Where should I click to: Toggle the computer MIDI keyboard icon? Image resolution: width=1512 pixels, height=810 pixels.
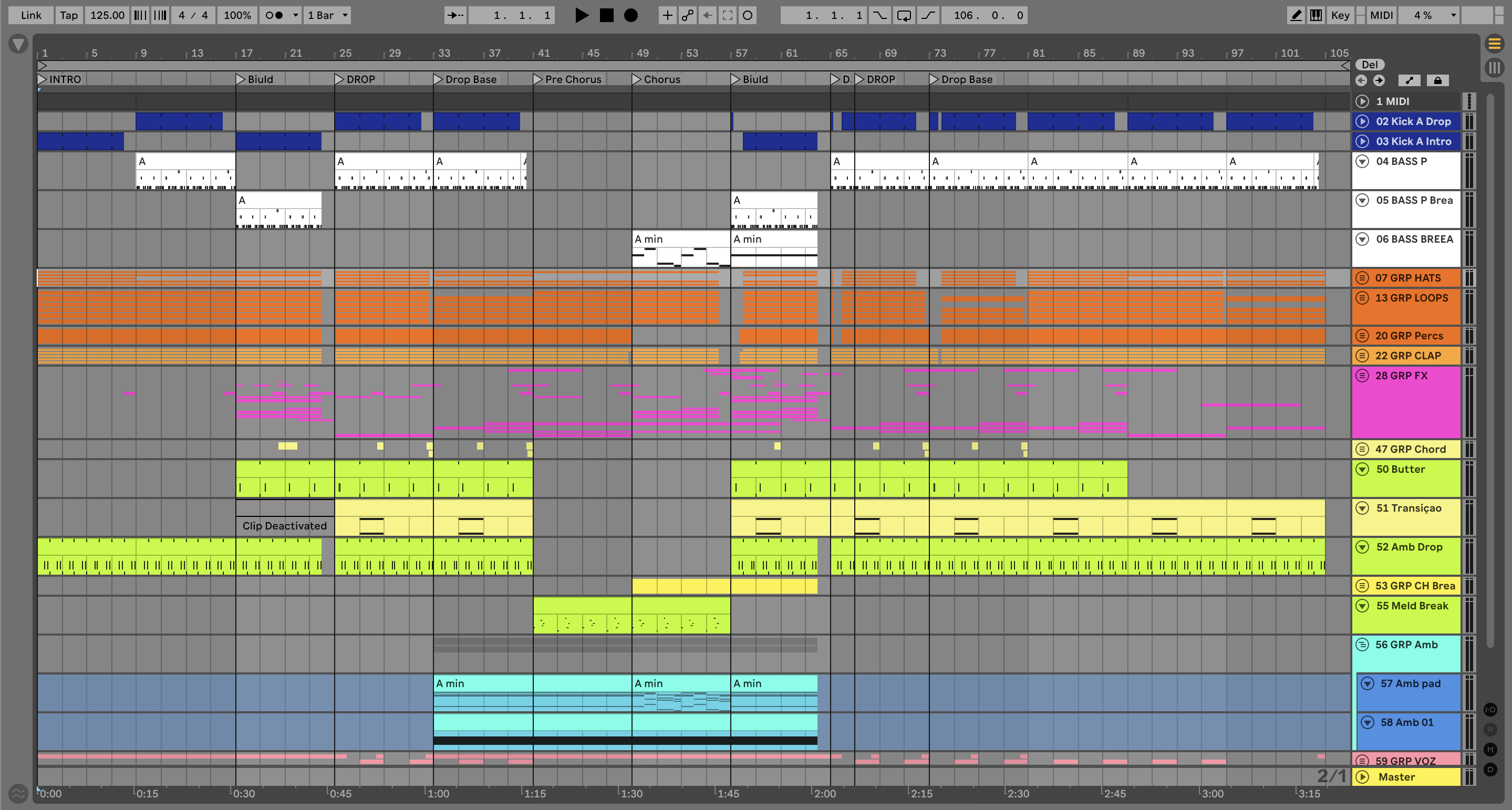pos(1316,15)
